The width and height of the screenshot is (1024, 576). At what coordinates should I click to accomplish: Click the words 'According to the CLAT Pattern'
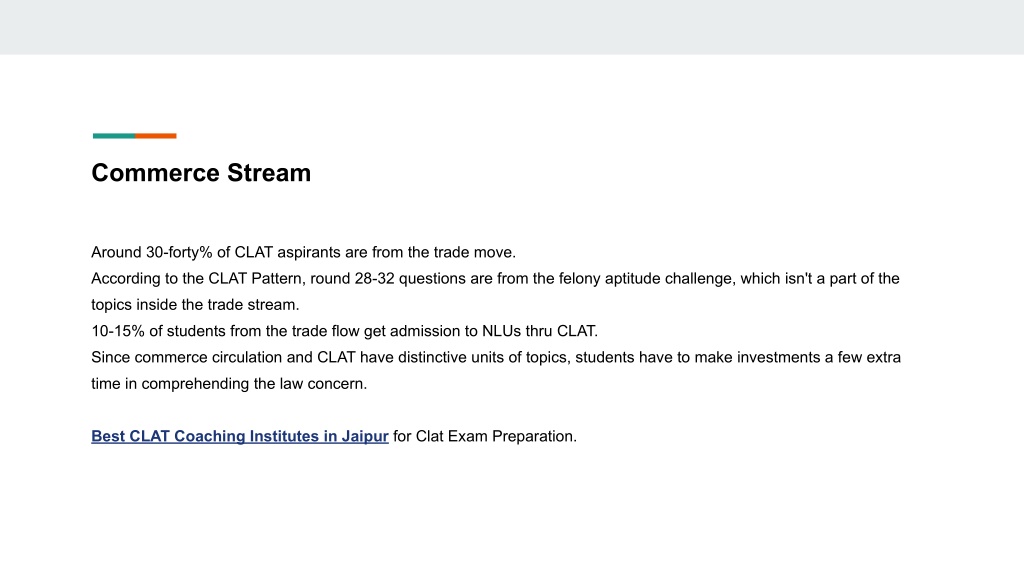coord(197,279)
